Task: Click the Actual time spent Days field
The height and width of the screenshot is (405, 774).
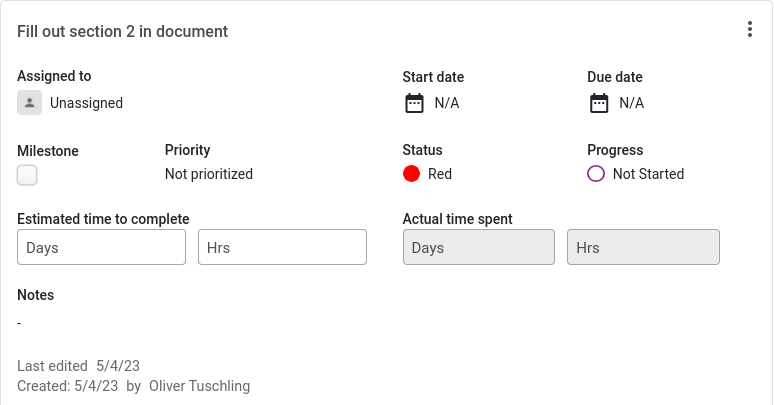Action: (479, 247)
